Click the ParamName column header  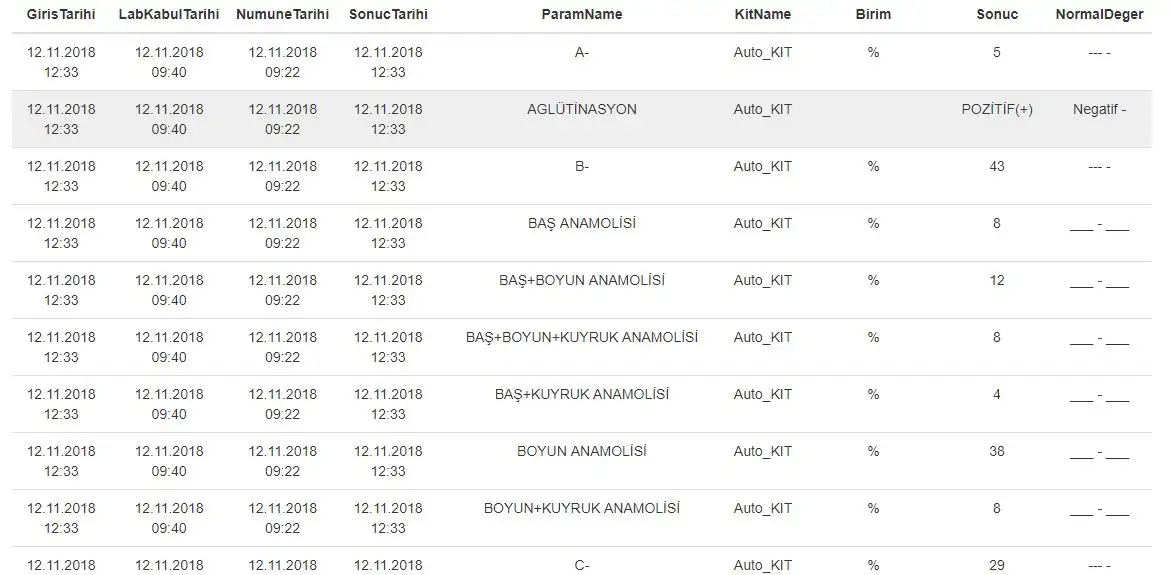pos(582,15)
